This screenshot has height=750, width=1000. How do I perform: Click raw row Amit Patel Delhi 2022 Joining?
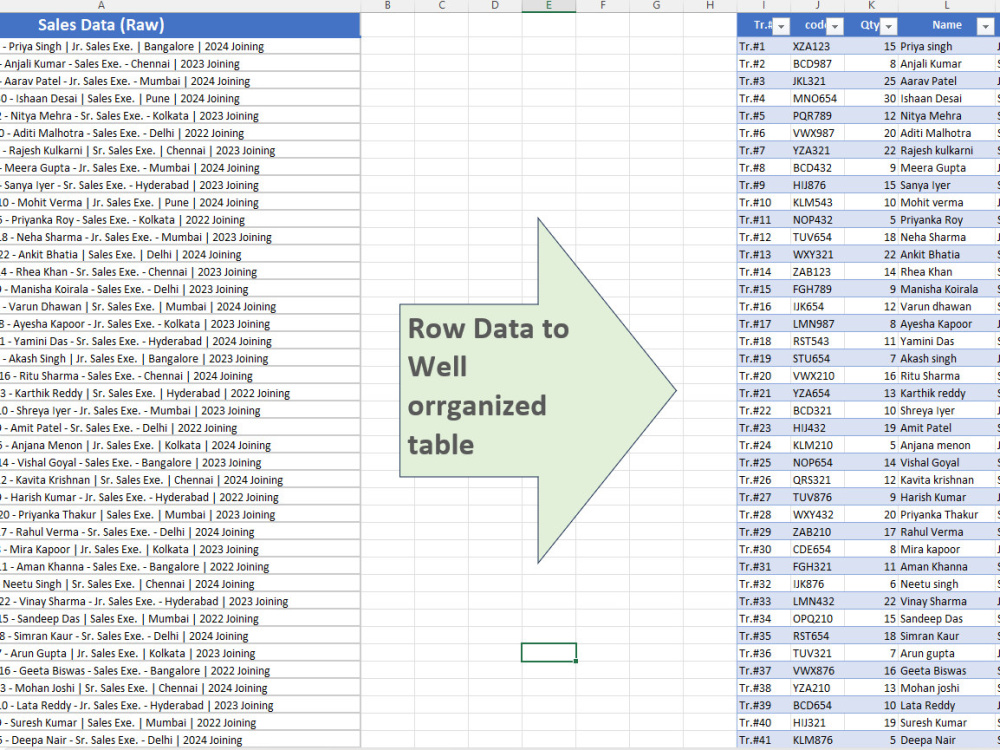180,428
